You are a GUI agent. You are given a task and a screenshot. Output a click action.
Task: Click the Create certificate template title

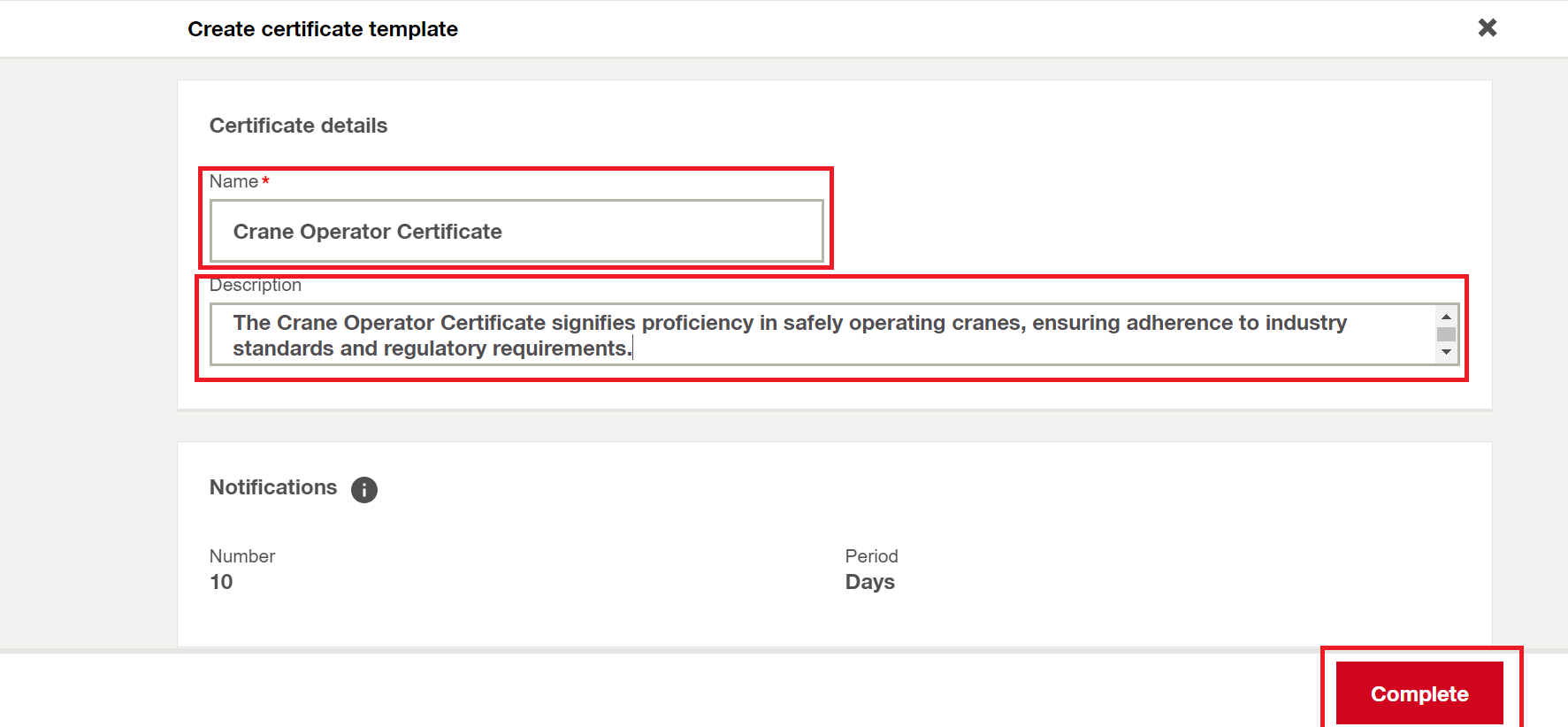[323, 29]
